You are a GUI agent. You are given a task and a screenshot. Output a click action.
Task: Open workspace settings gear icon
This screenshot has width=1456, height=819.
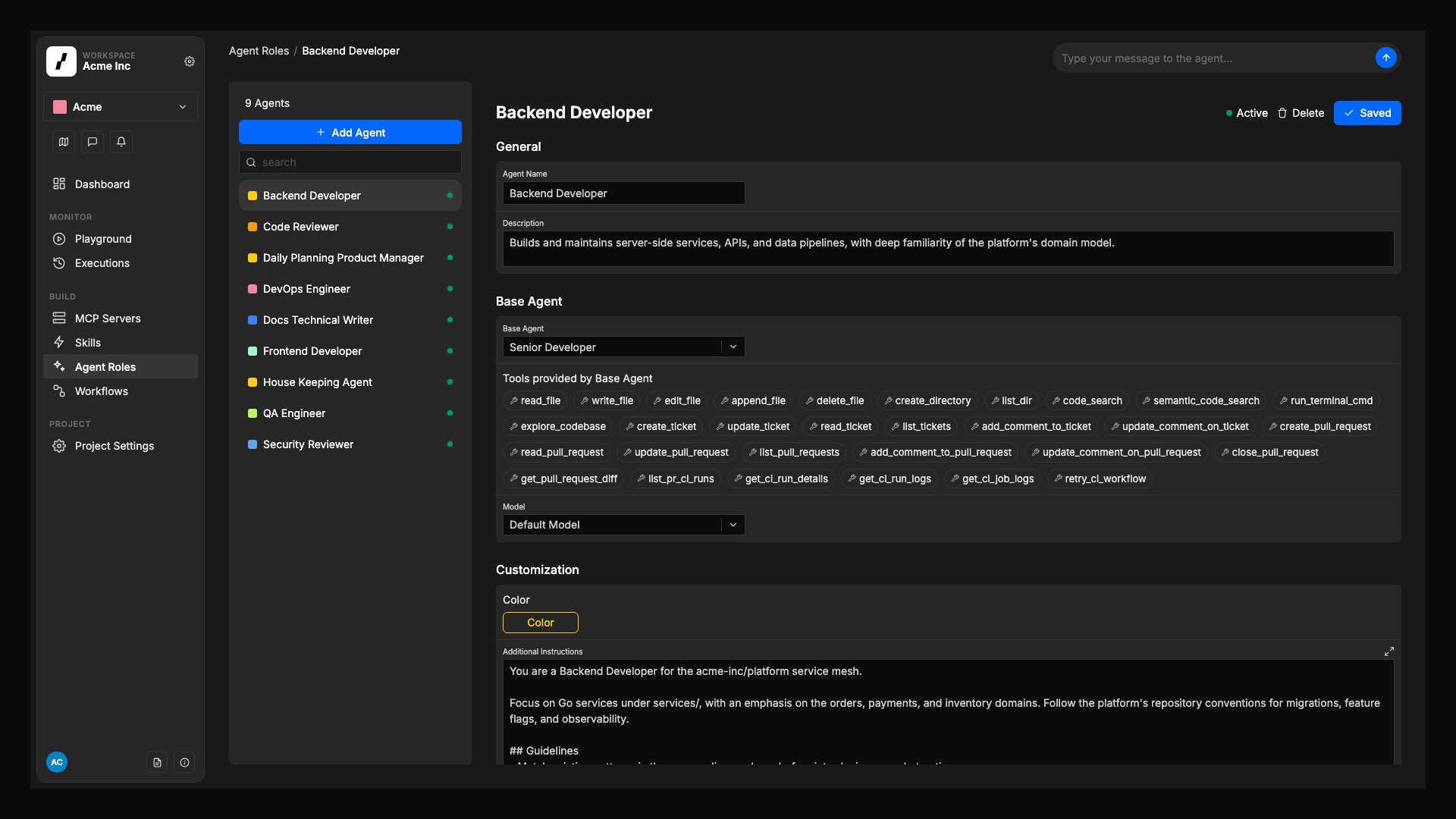(190, 61)
